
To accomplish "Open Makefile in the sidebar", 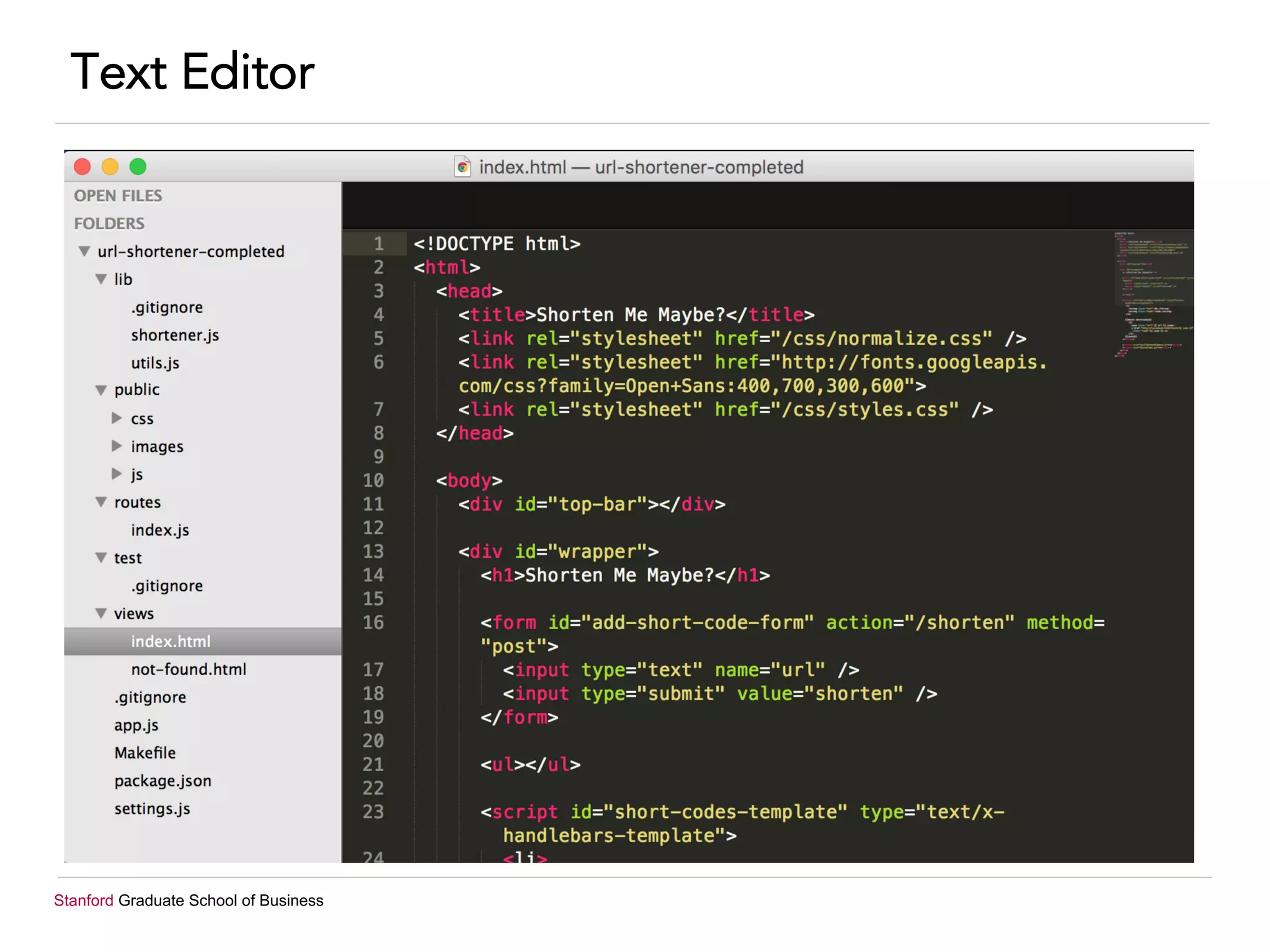I will 145,753.
